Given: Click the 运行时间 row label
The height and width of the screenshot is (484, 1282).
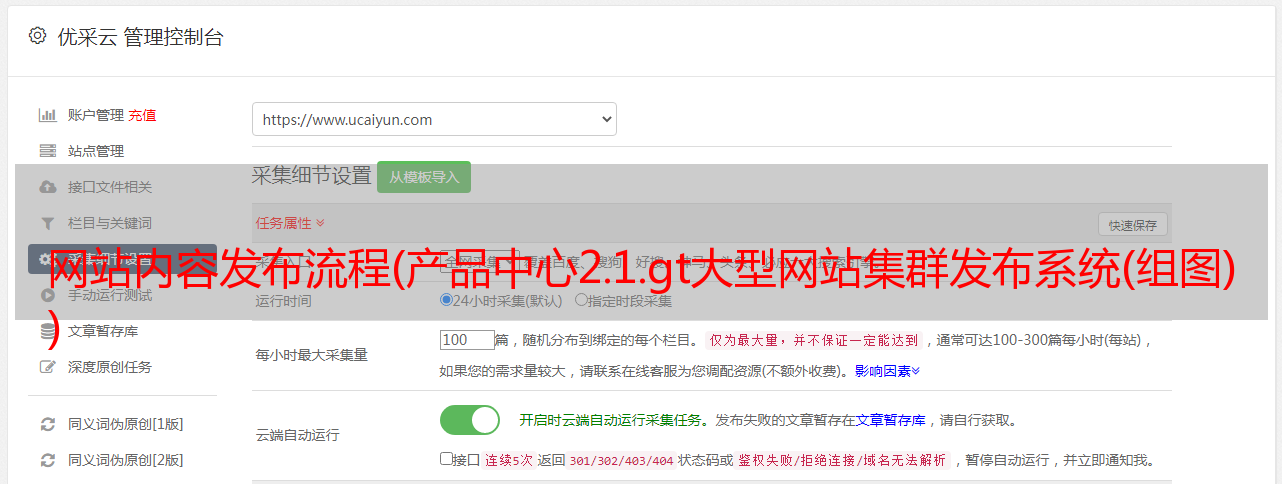Looking at the screenshot, I should coord(283,301).
